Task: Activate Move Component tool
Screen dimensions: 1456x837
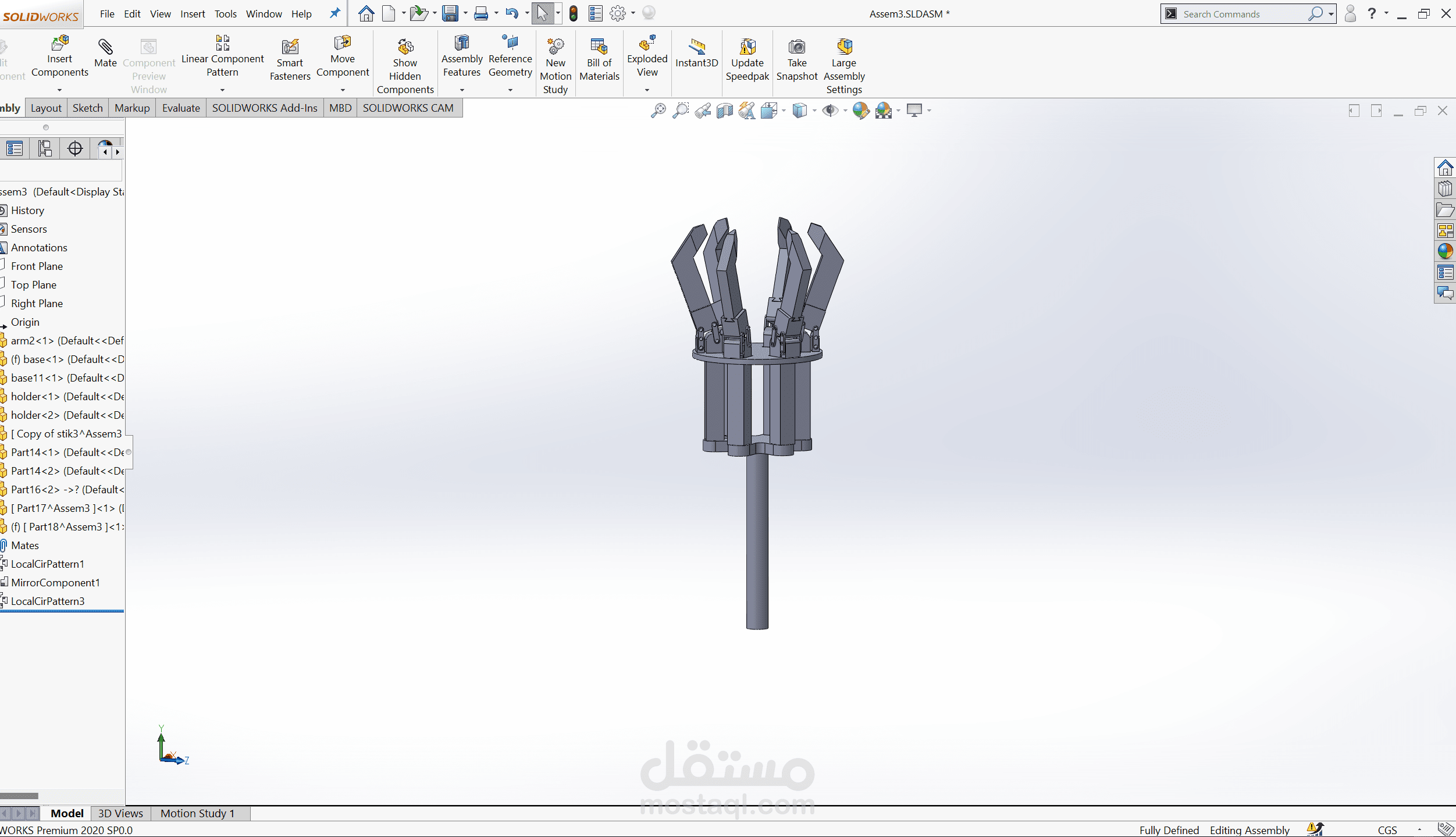Action: pos(343,56)
